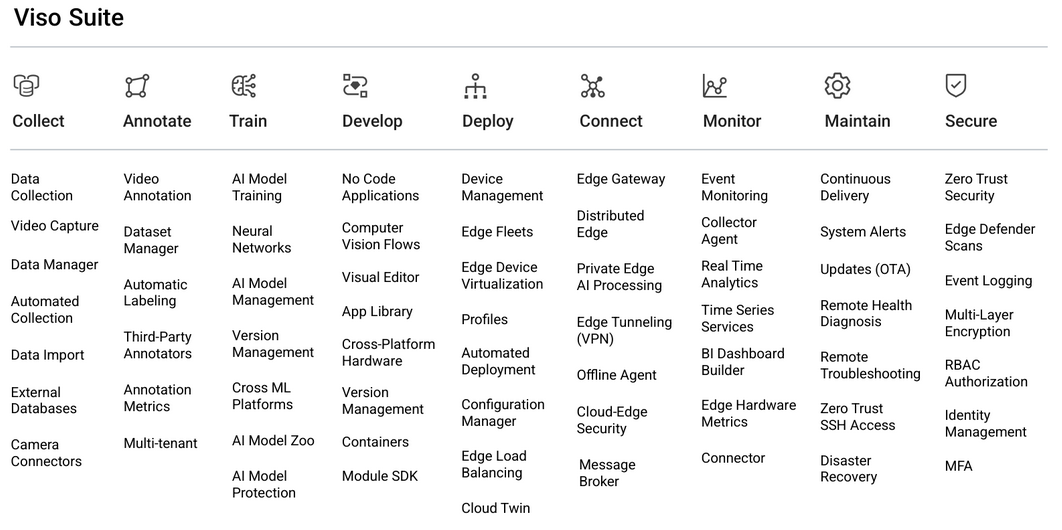The image size is (1062, 530).
Task: Click the Collect database icon
Action: coord(26,86)
